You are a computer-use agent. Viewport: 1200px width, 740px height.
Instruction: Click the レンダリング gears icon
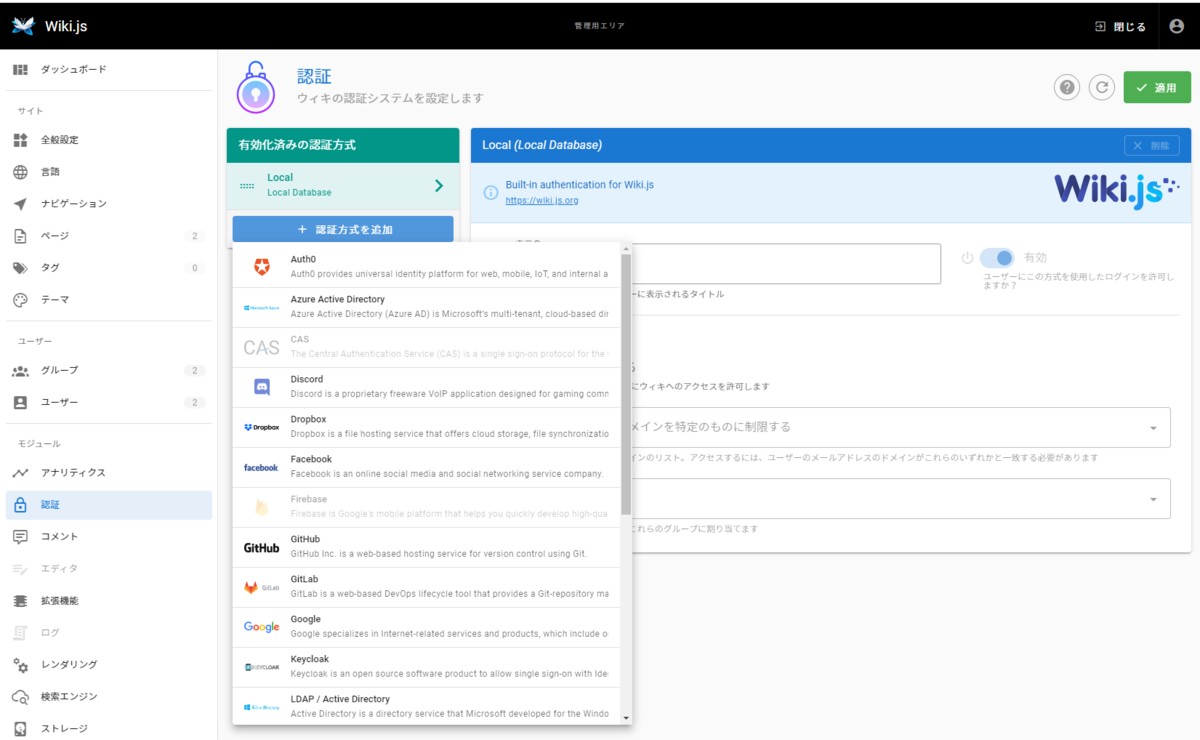(x=20, y=665)
